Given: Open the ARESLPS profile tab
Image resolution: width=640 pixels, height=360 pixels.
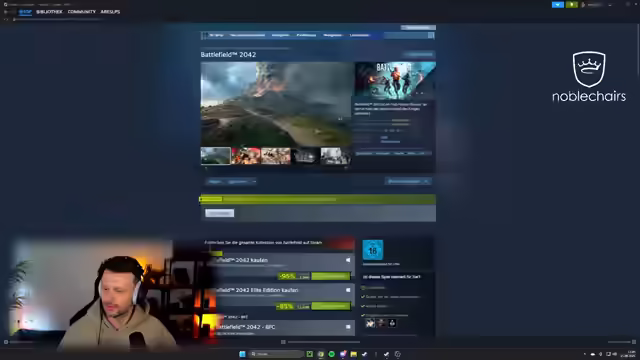Looking at the screenshot, I should 110,12.
